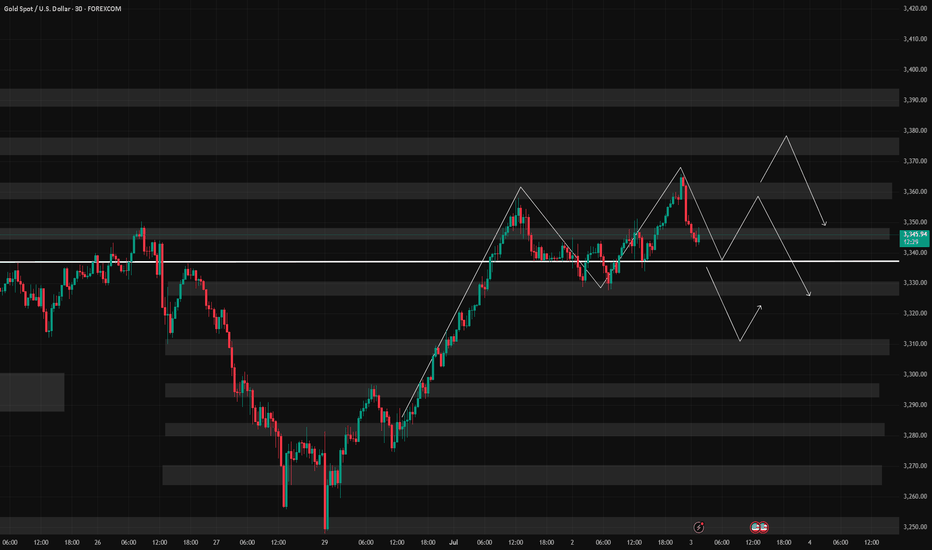932x550 pixels.
Task: Click the current price label 3,345.94
Action: point(915,235)
